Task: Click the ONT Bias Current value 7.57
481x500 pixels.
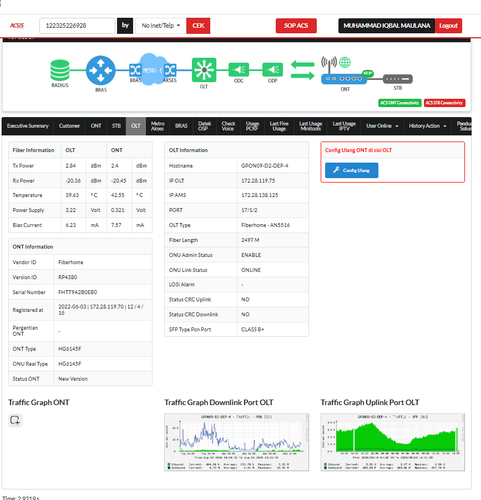Action: (x=116, y=225)
